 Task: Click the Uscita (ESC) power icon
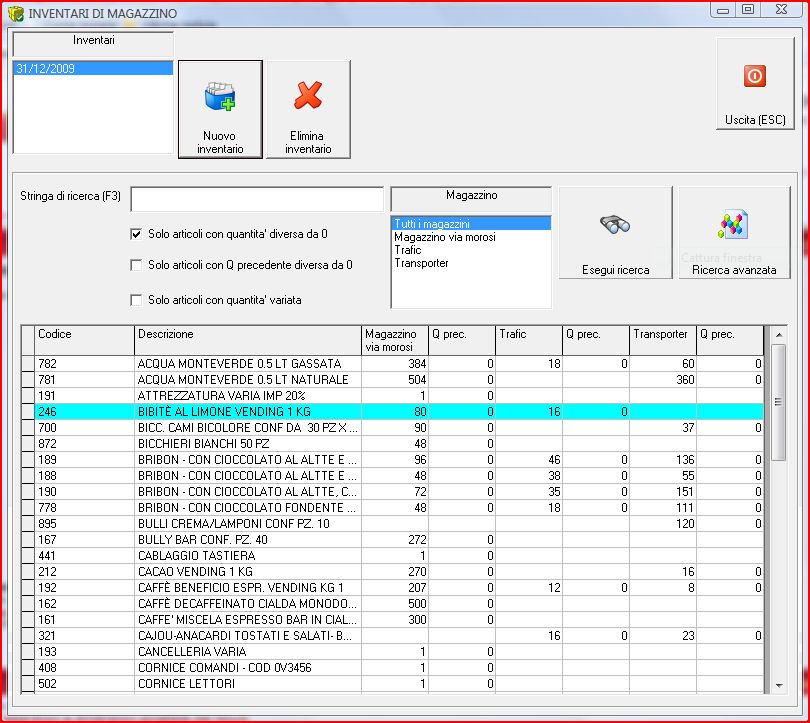(x=755, y=77)
